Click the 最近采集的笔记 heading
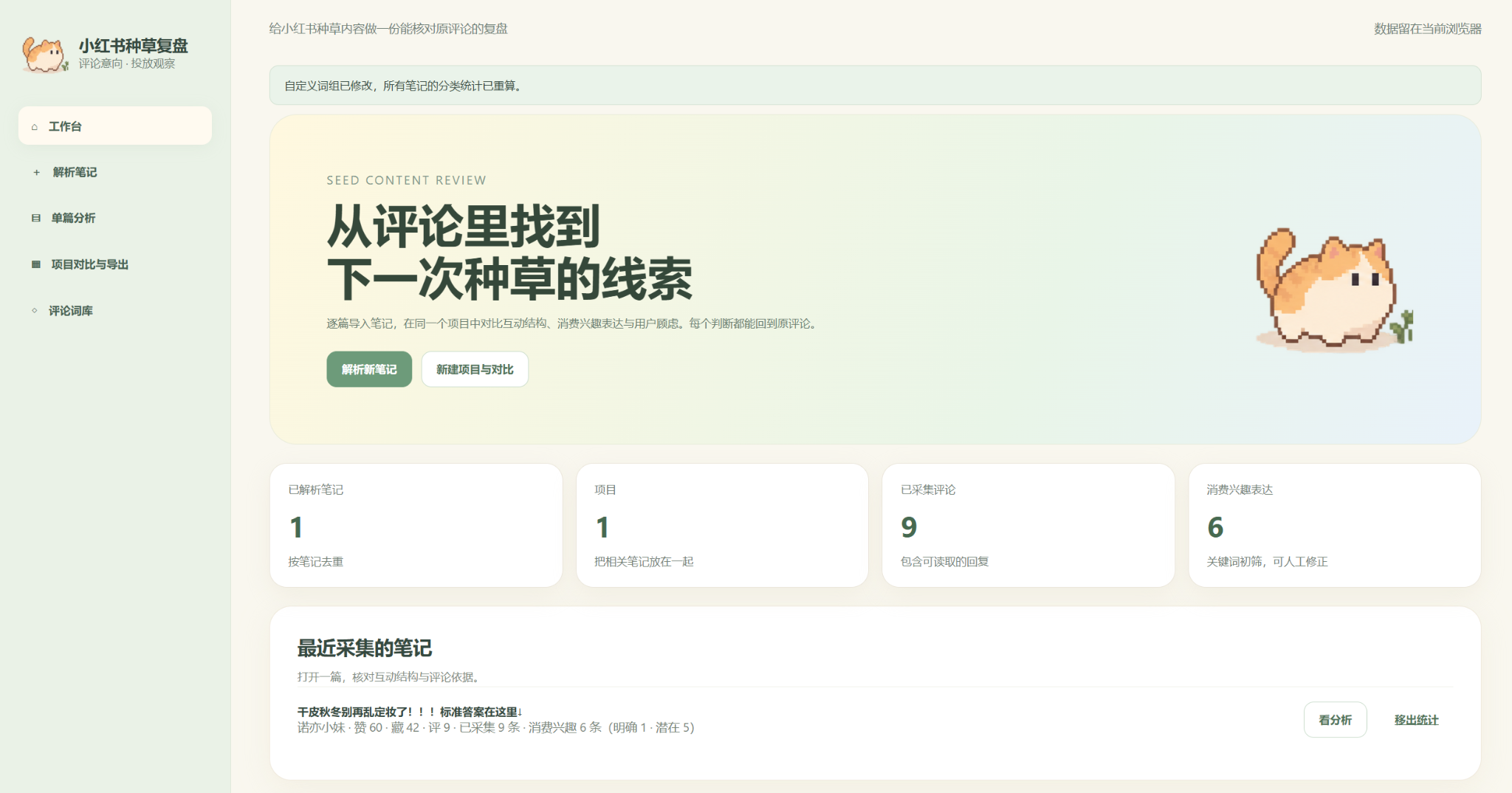This screenshot has height=793, width=1512. 365,648
